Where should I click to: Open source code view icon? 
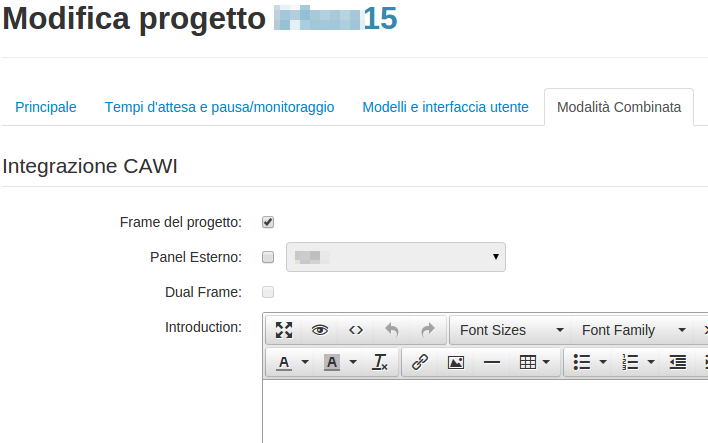click(356, 330)
